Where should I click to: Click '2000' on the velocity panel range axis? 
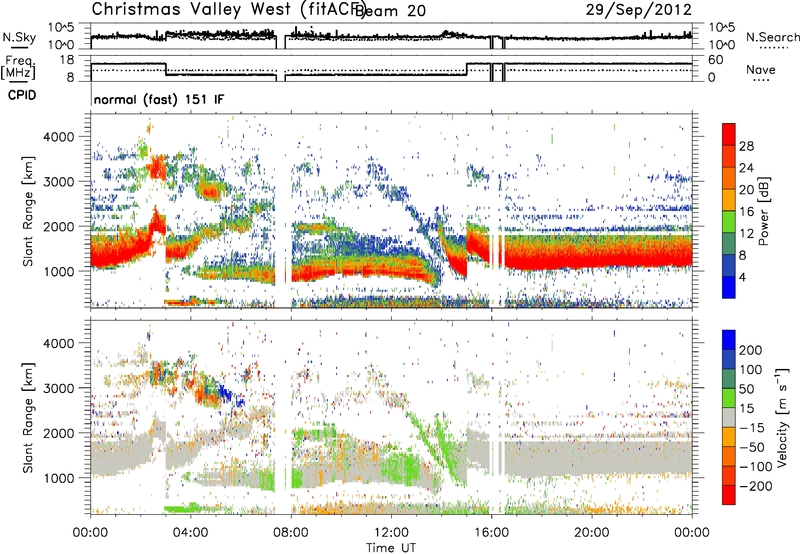pyautogui.click(x=61, y=433)
